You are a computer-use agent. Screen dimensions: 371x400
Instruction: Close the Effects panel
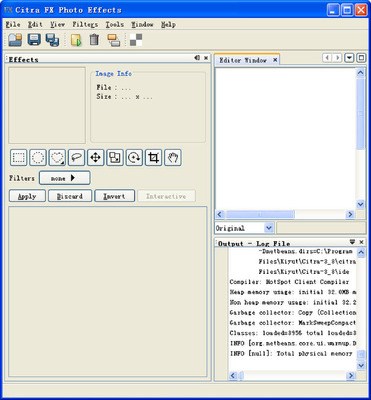tap(206, 58)
